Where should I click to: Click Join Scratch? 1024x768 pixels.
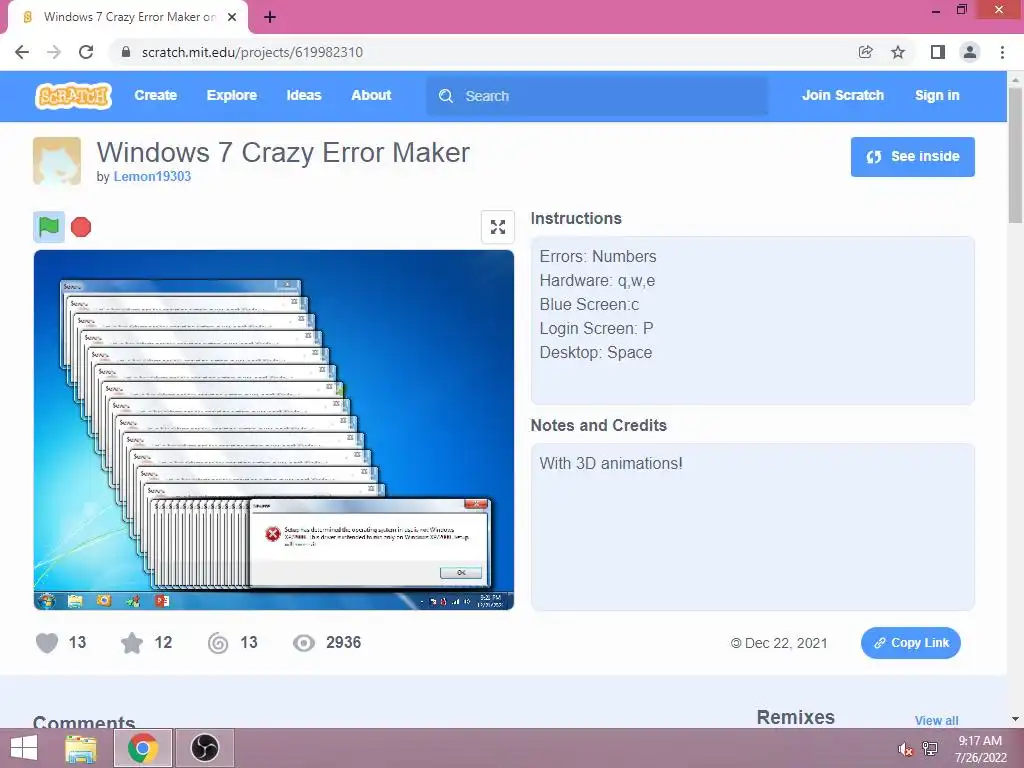pyautogui.click(x=843, y=95)
